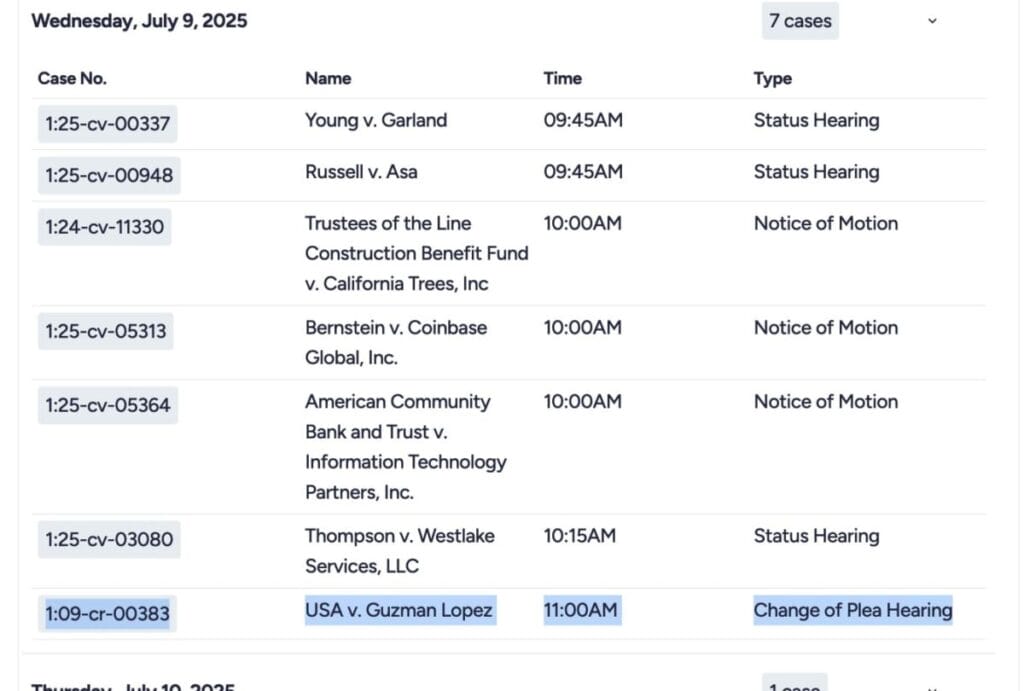
Task: Click the "Change of Plea Hearing" type
Action: tap(852, 610)
